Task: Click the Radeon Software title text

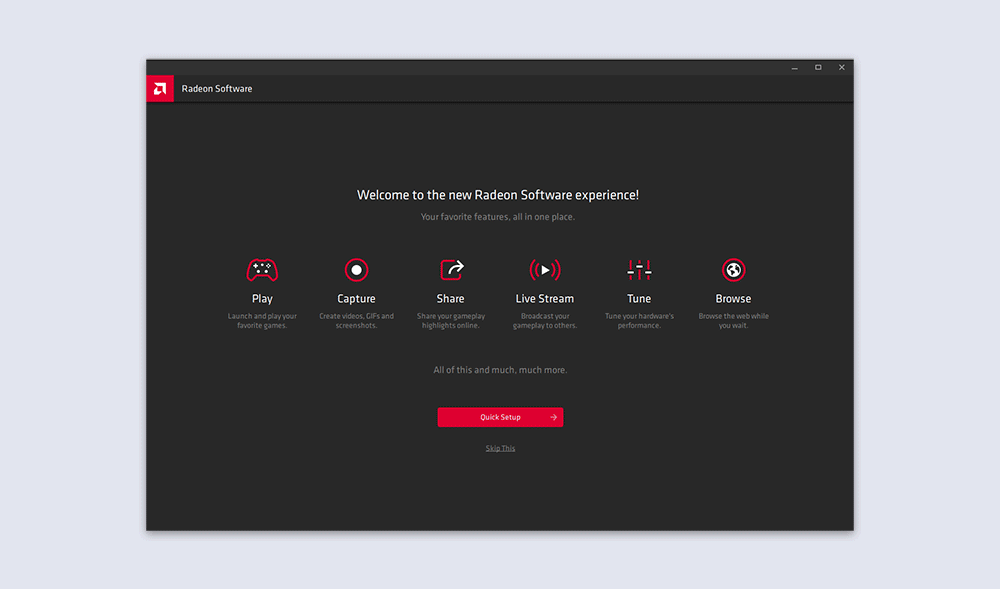Action: [x=217, y=89]
